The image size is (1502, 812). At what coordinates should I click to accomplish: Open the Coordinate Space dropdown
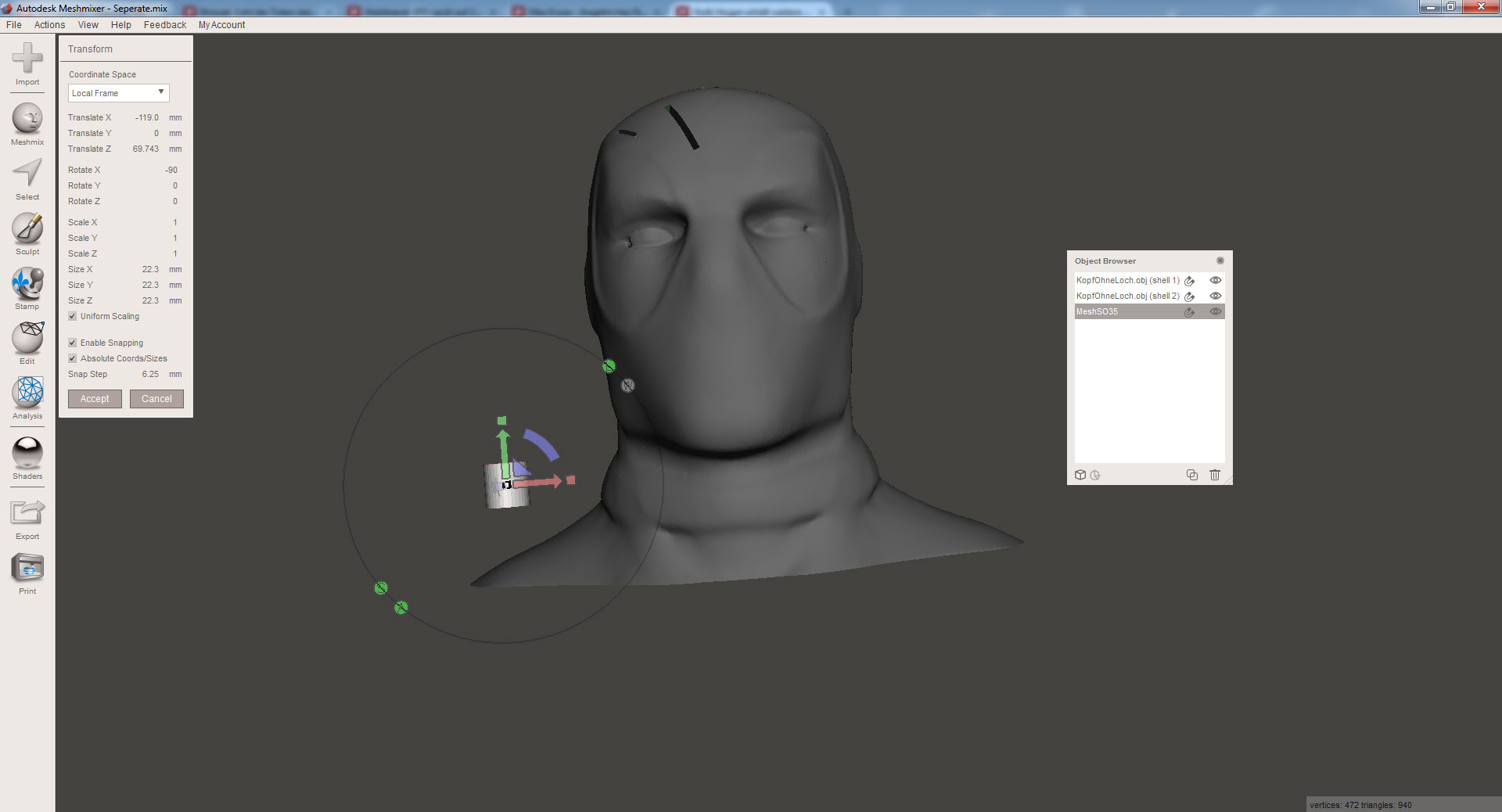click(x=118, y=93)
